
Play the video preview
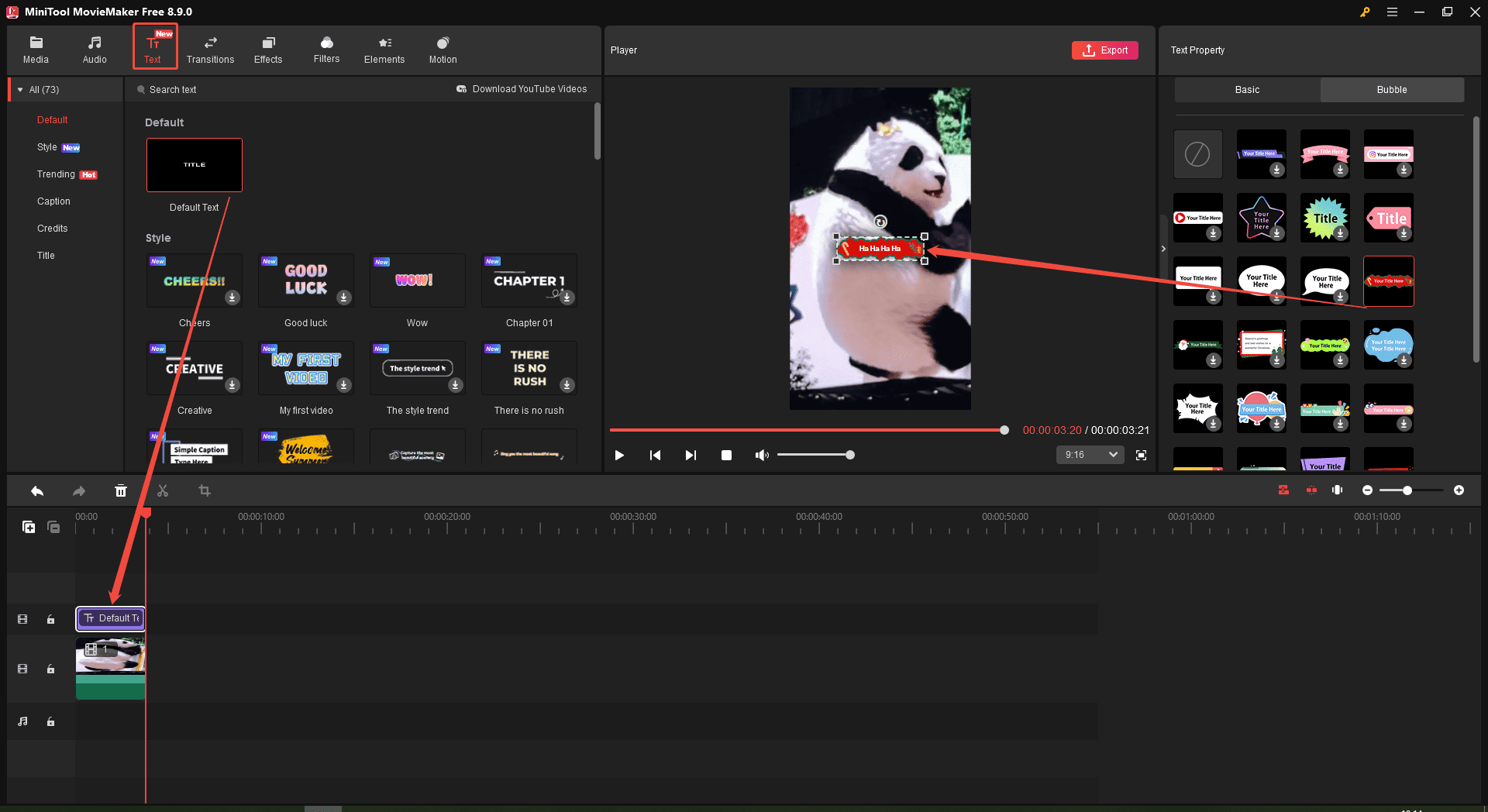(619, 456)
